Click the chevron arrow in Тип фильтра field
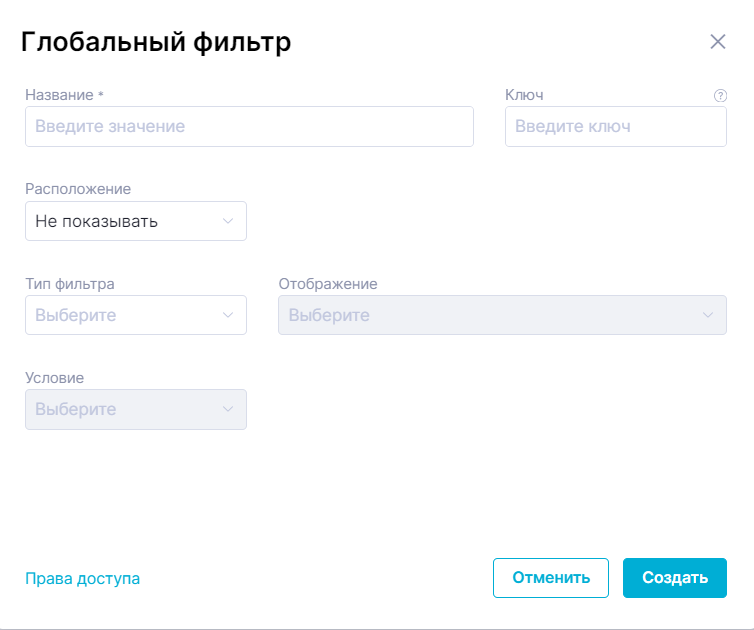The width and height of the screenshot is (754, 630). (228, 315)
